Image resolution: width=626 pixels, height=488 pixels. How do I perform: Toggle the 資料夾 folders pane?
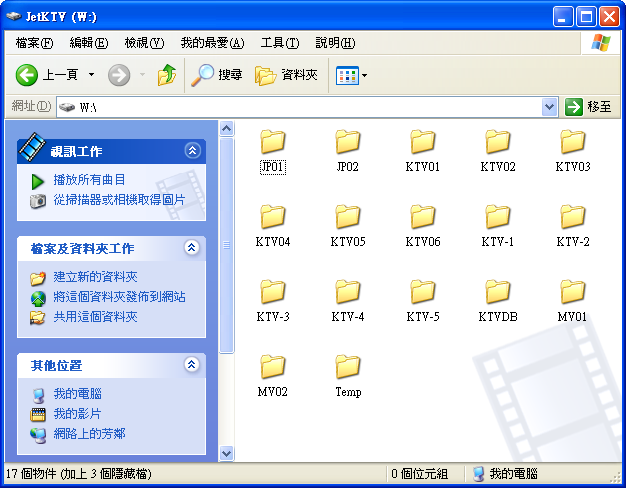286,75
